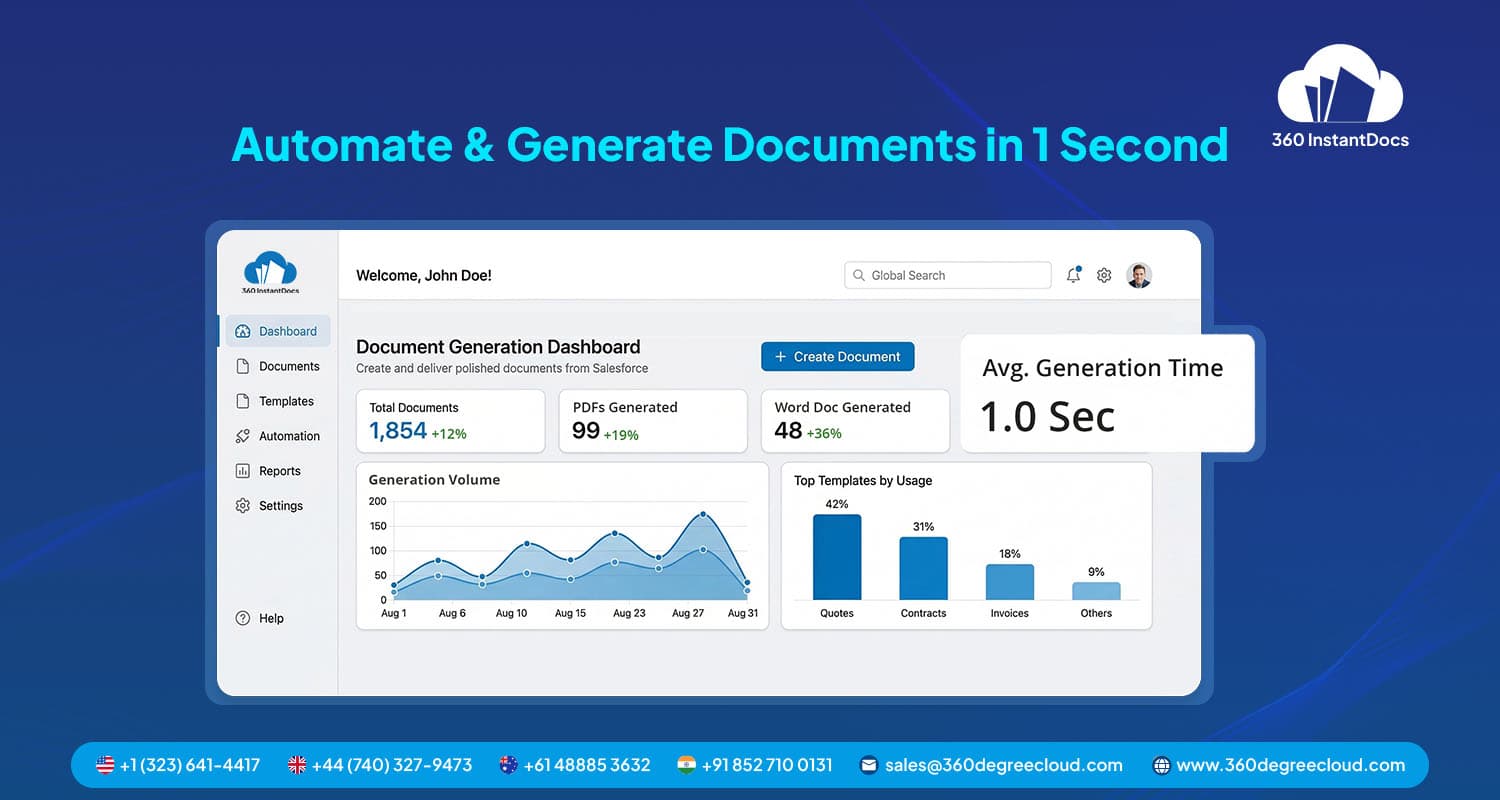The height and width of the screenshot is (800, 1500).
Task: Open the Documents sidebar item
Action: pos(277,366)
